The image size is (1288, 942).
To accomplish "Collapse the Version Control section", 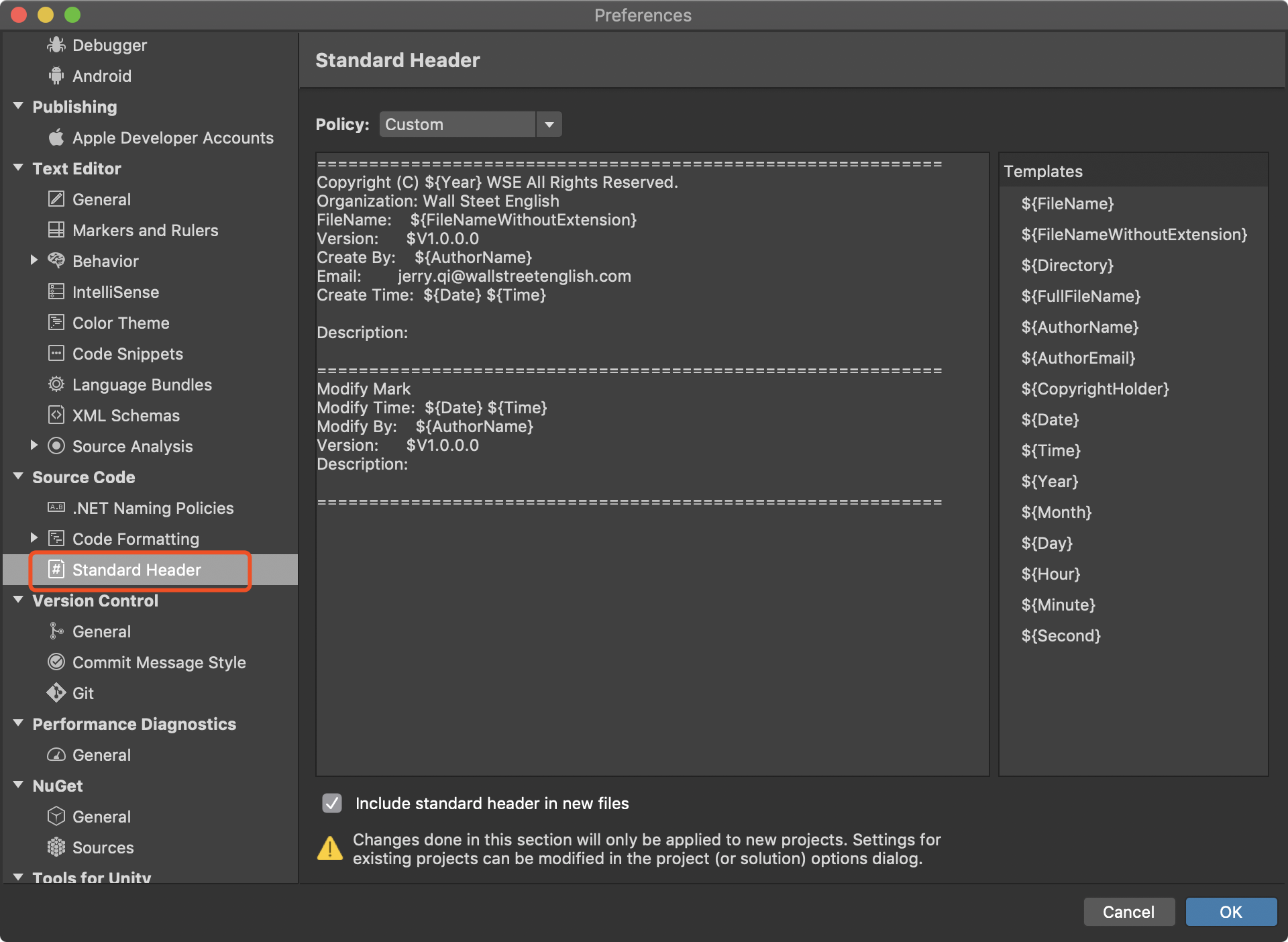I will [x=18, y=600].
